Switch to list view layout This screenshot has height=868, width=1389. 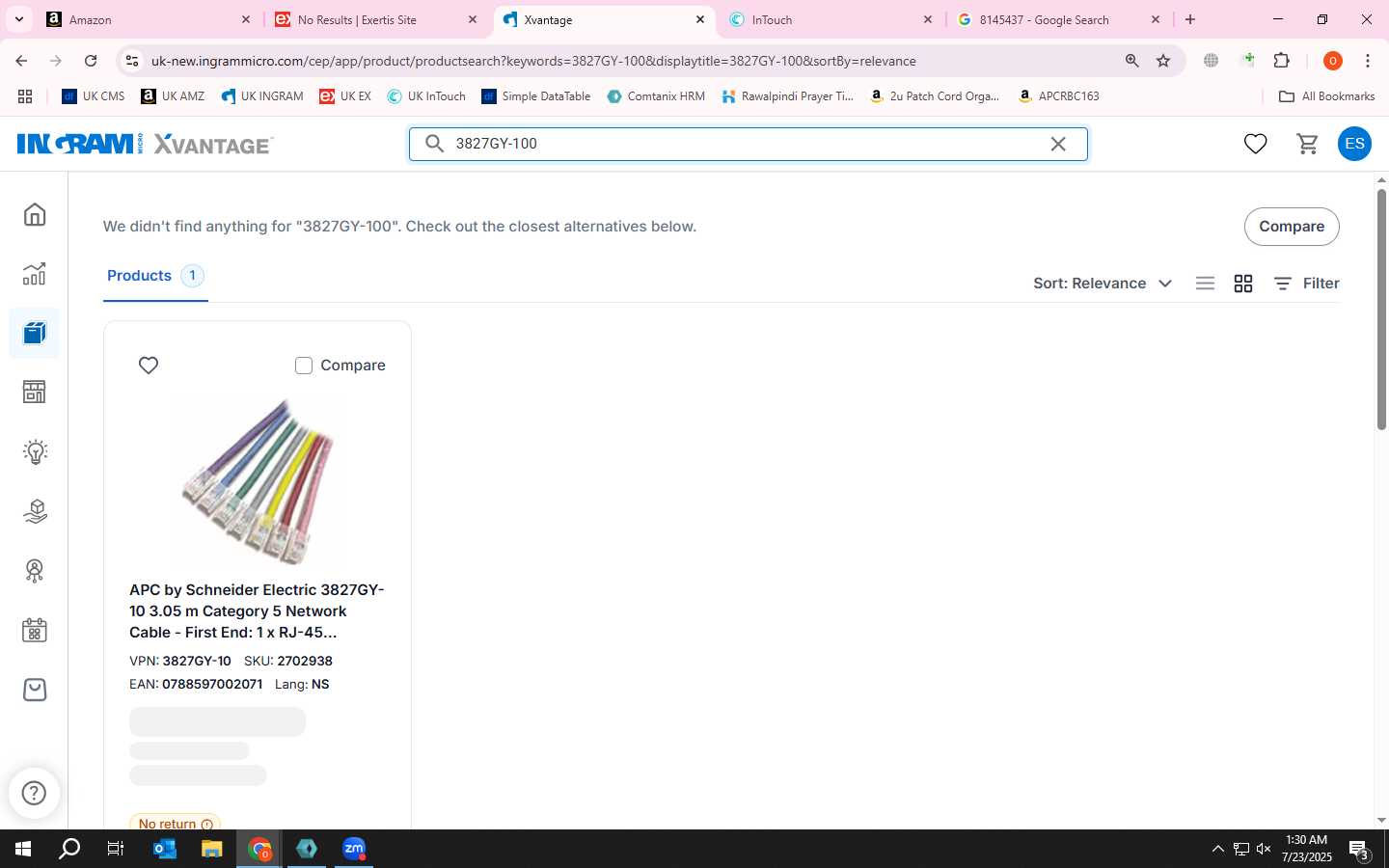tap(1205, 284)
